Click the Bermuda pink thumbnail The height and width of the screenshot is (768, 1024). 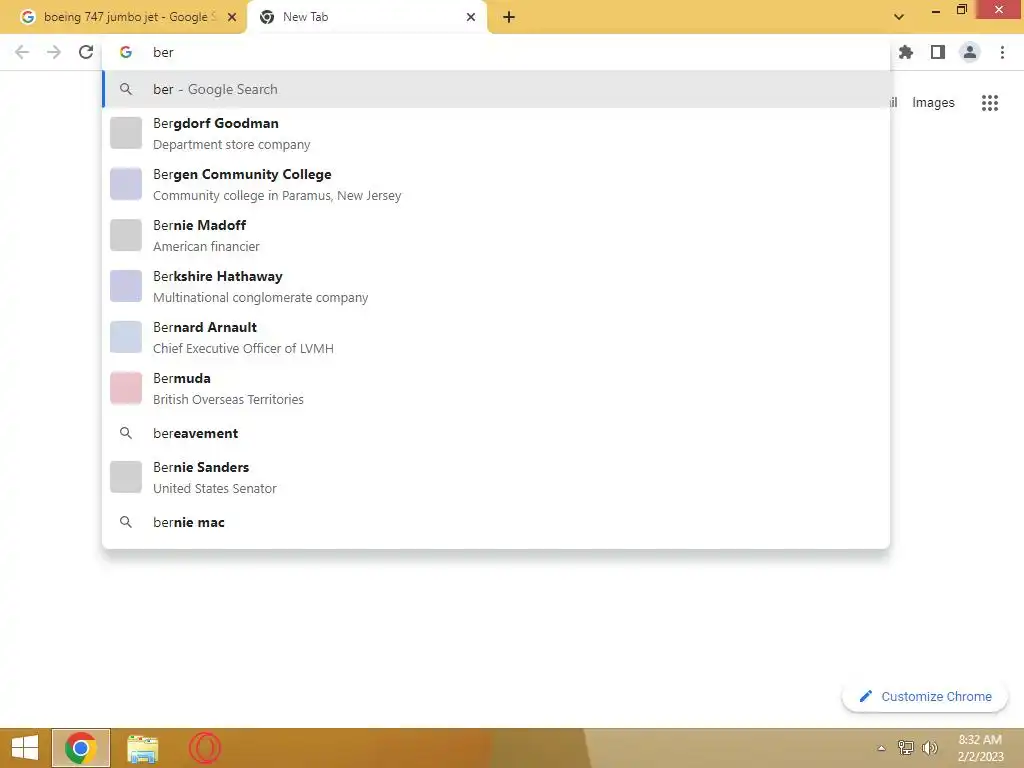point(126,388)
